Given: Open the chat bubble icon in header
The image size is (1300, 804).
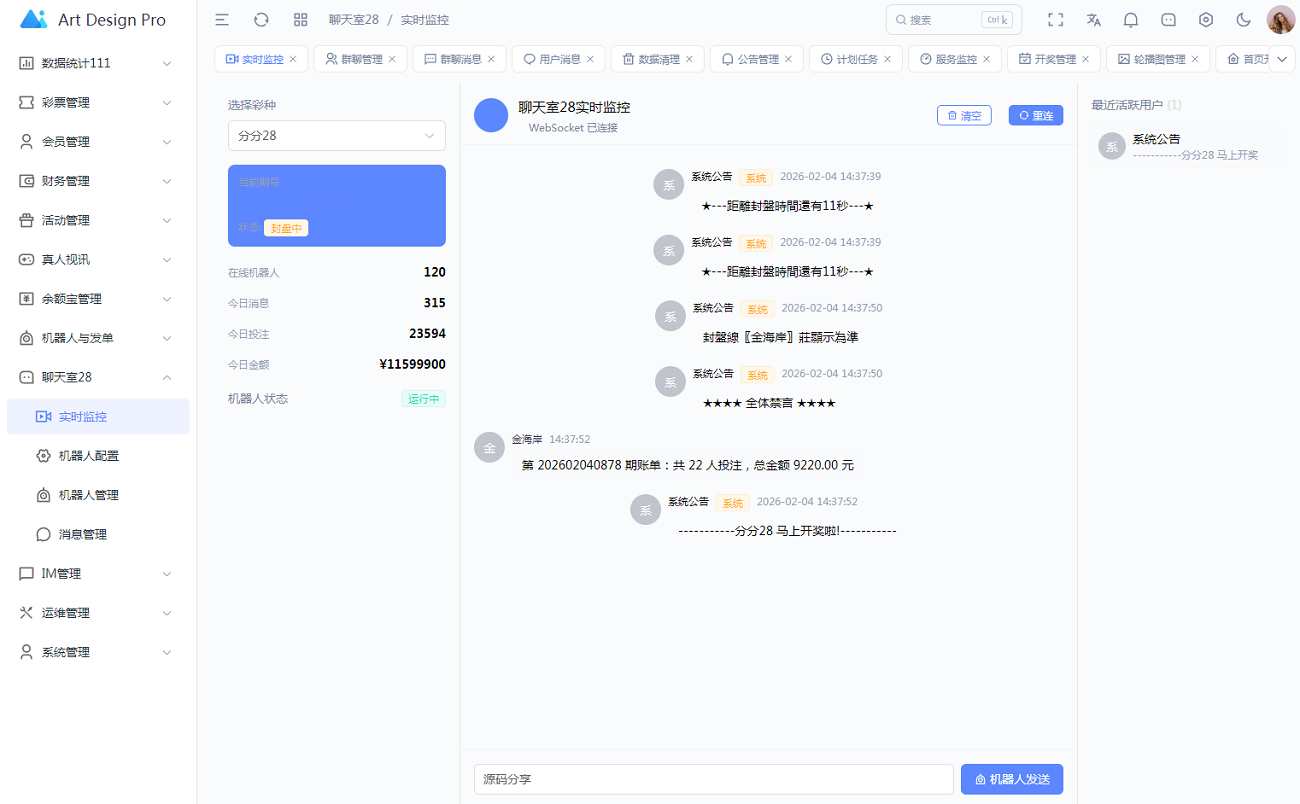Looking at the screenshot, I should (x=1168, y=20).
